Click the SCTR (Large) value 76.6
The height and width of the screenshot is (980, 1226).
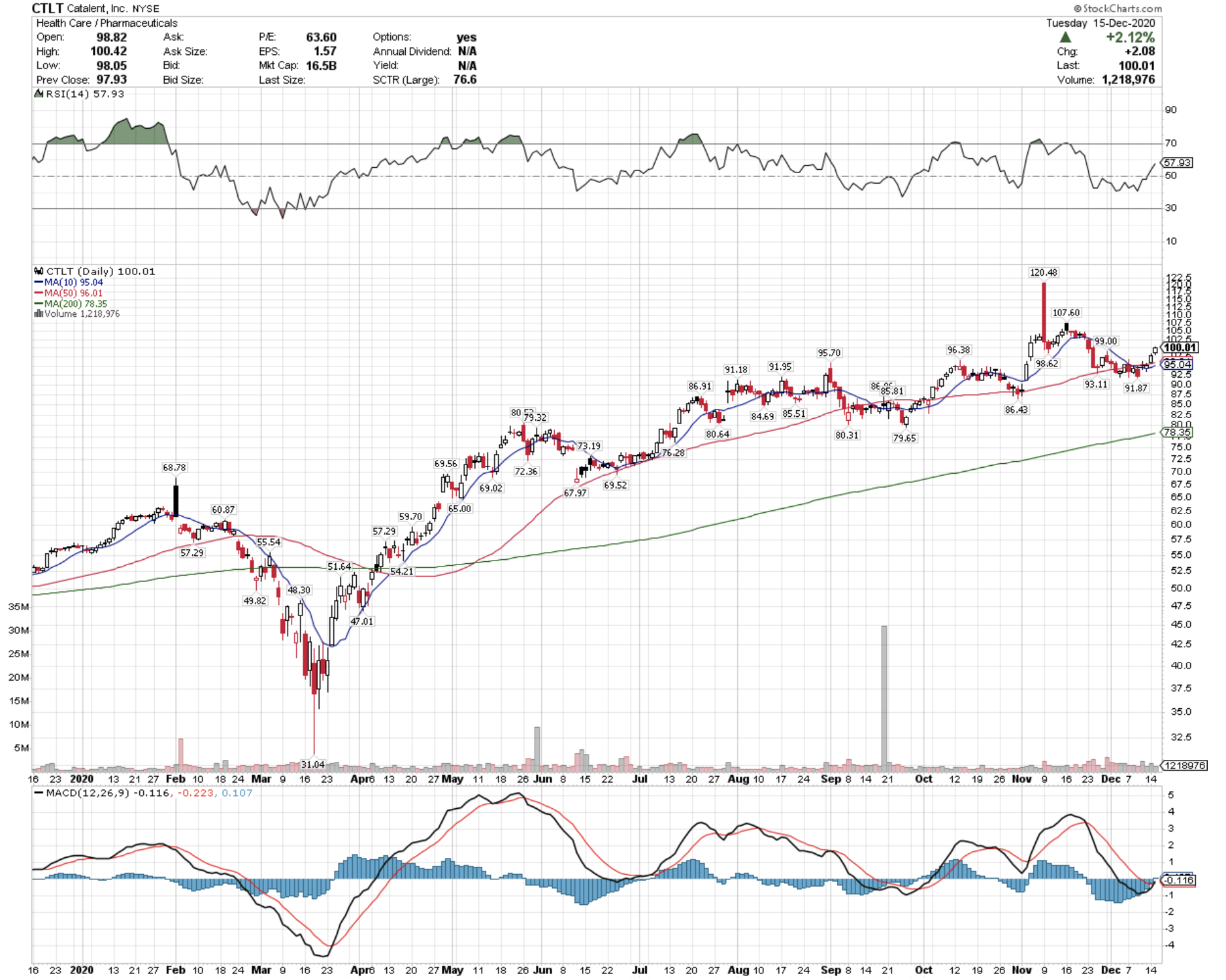coord(465,80)
